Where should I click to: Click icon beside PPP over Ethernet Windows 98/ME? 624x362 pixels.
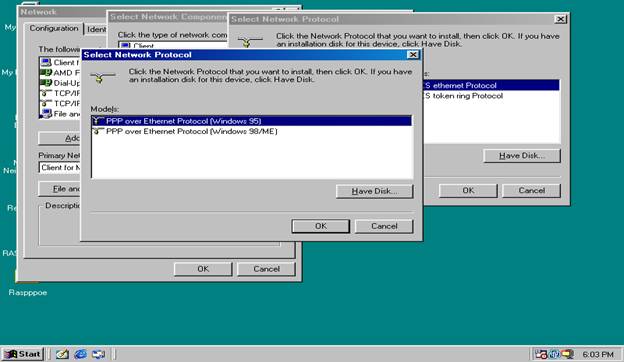98,131
